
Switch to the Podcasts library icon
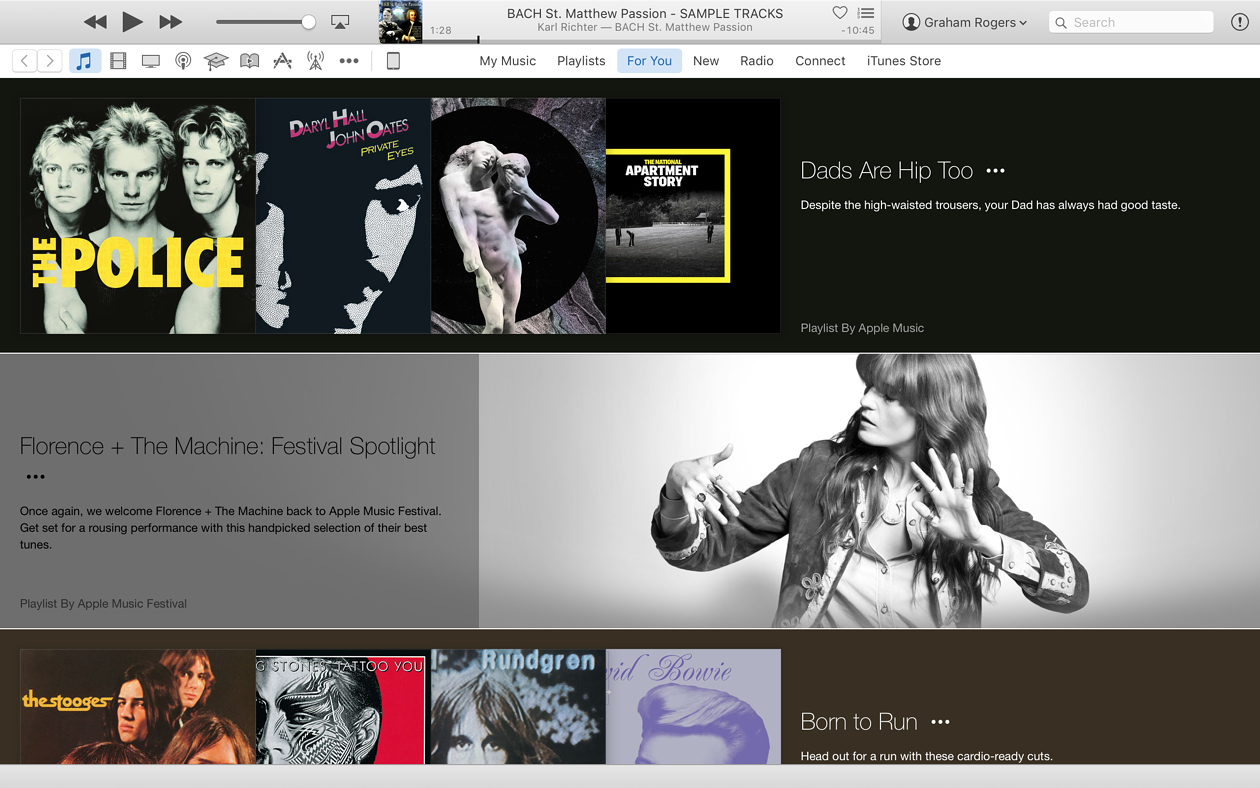183,61
